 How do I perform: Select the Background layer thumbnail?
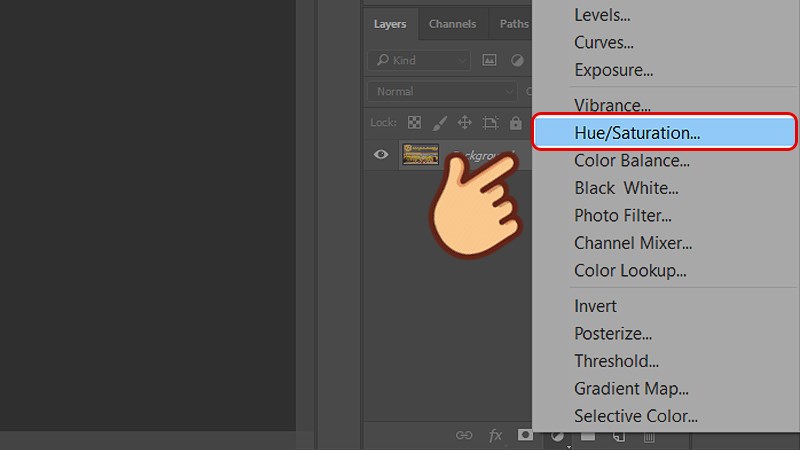(x=420, y=155)
